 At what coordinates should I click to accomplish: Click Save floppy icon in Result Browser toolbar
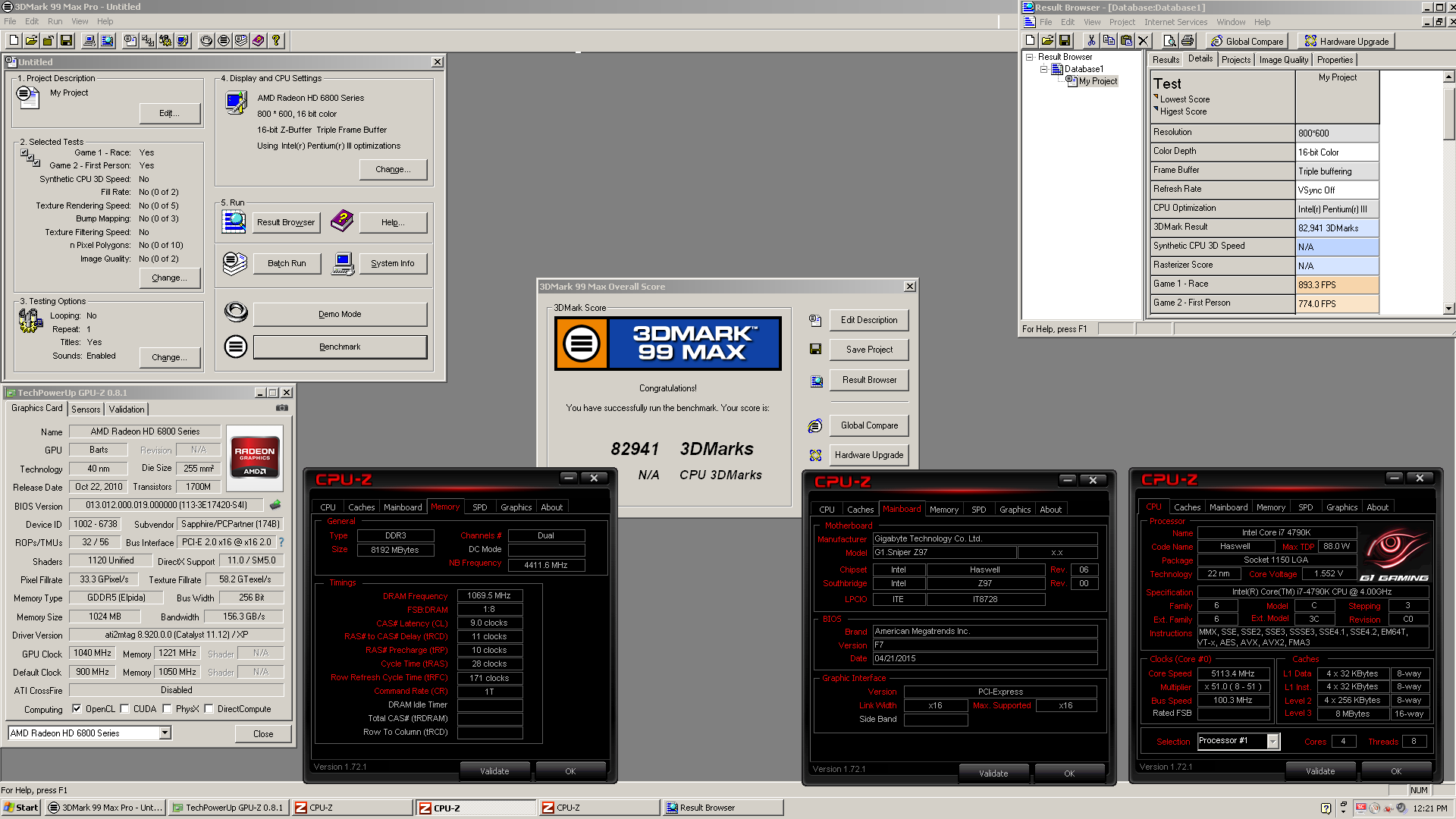[x=1065, y=41]
